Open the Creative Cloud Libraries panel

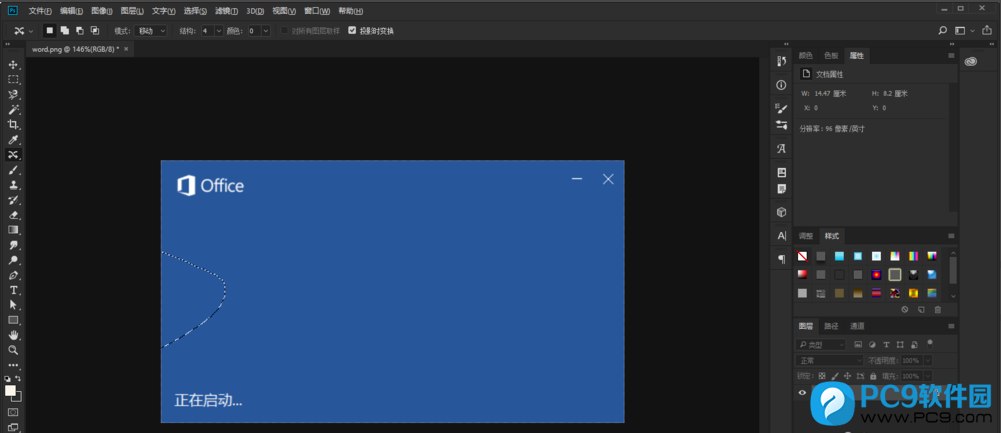971,61
